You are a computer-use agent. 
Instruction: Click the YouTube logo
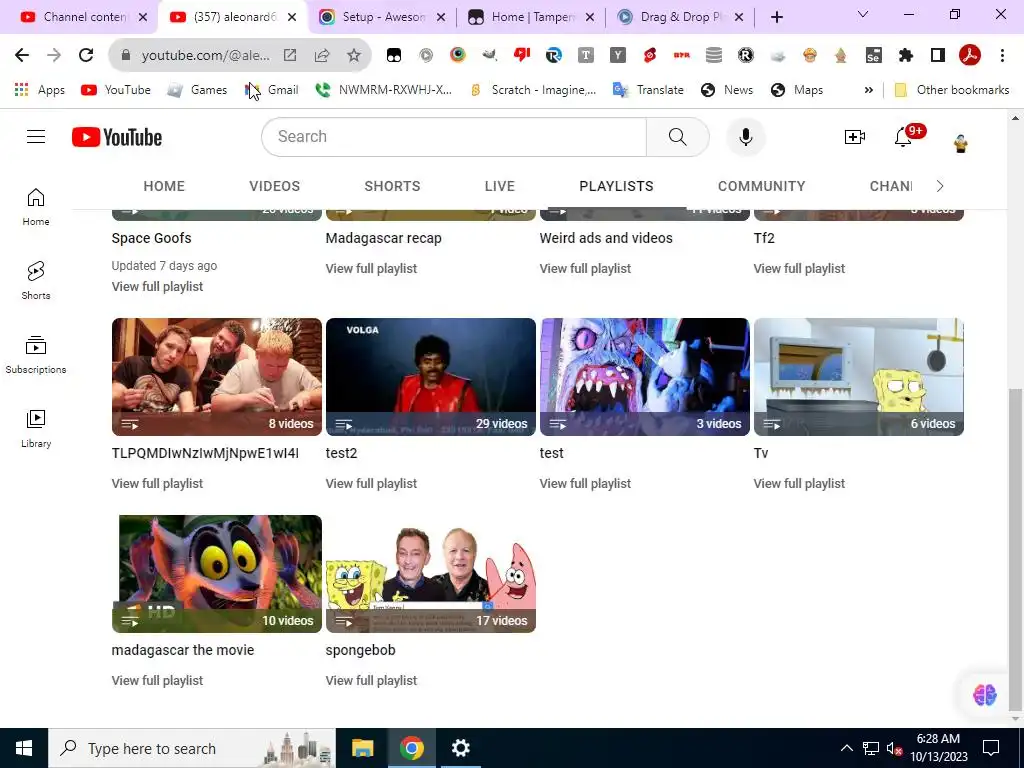click(117, 137)
